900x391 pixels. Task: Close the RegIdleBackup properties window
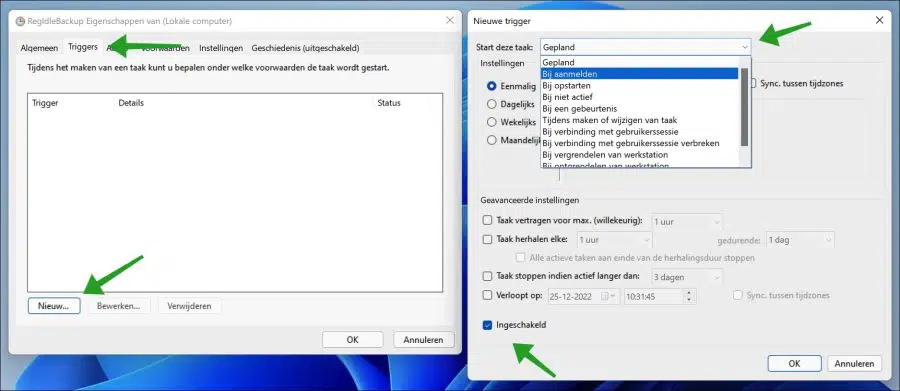click(449, 20)
